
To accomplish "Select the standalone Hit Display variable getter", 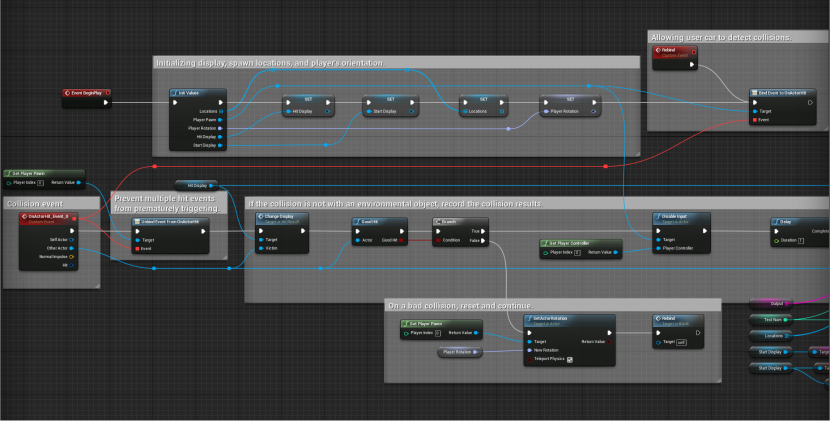I will (x=196, y=185).
